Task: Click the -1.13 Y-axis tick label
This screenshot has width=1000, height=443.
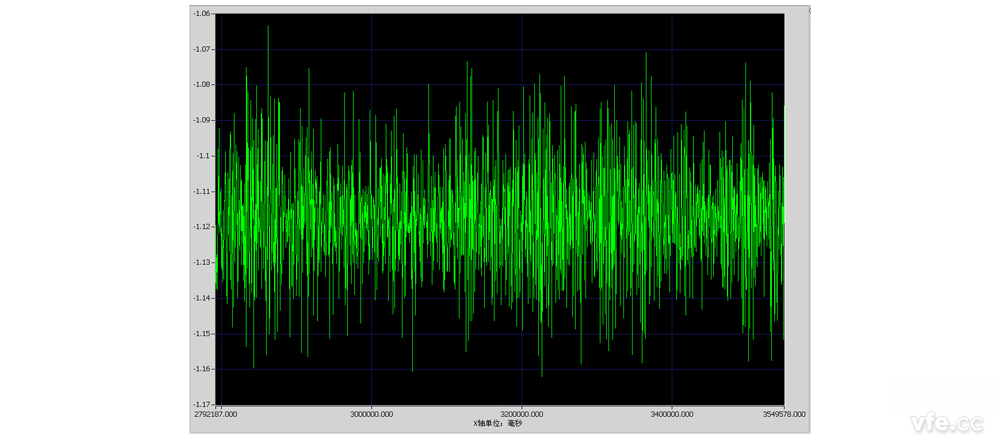Action: (203, 263)
